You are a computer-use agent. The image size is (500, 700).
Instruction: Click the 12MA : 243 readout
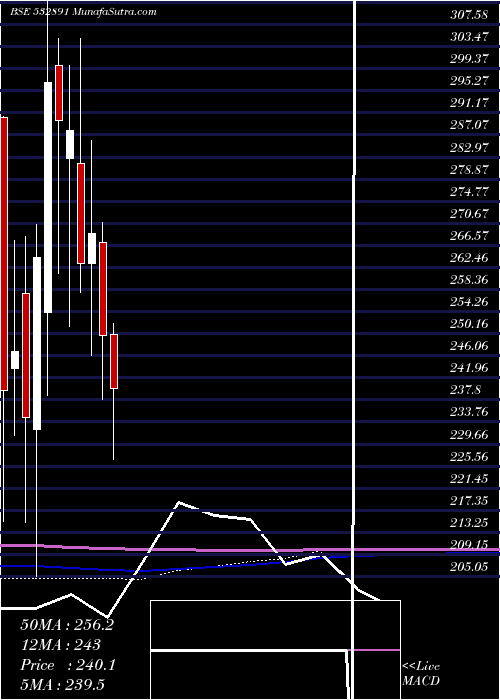60,645
